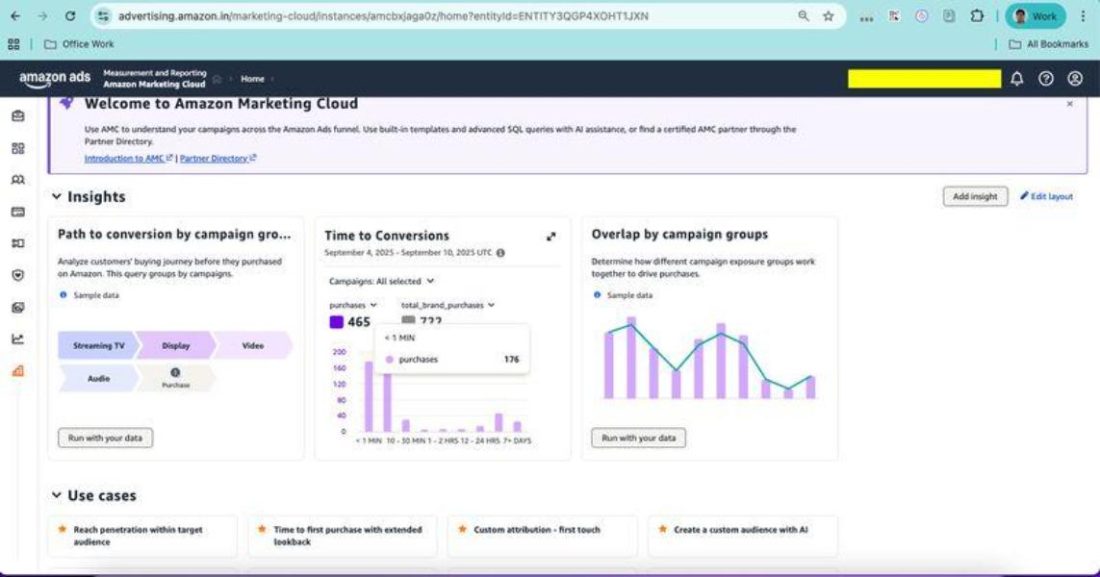Viewport: 1100px width, 577px height.
Task: Open the audiences people icon in sidebar
Action: coord(18,180)
